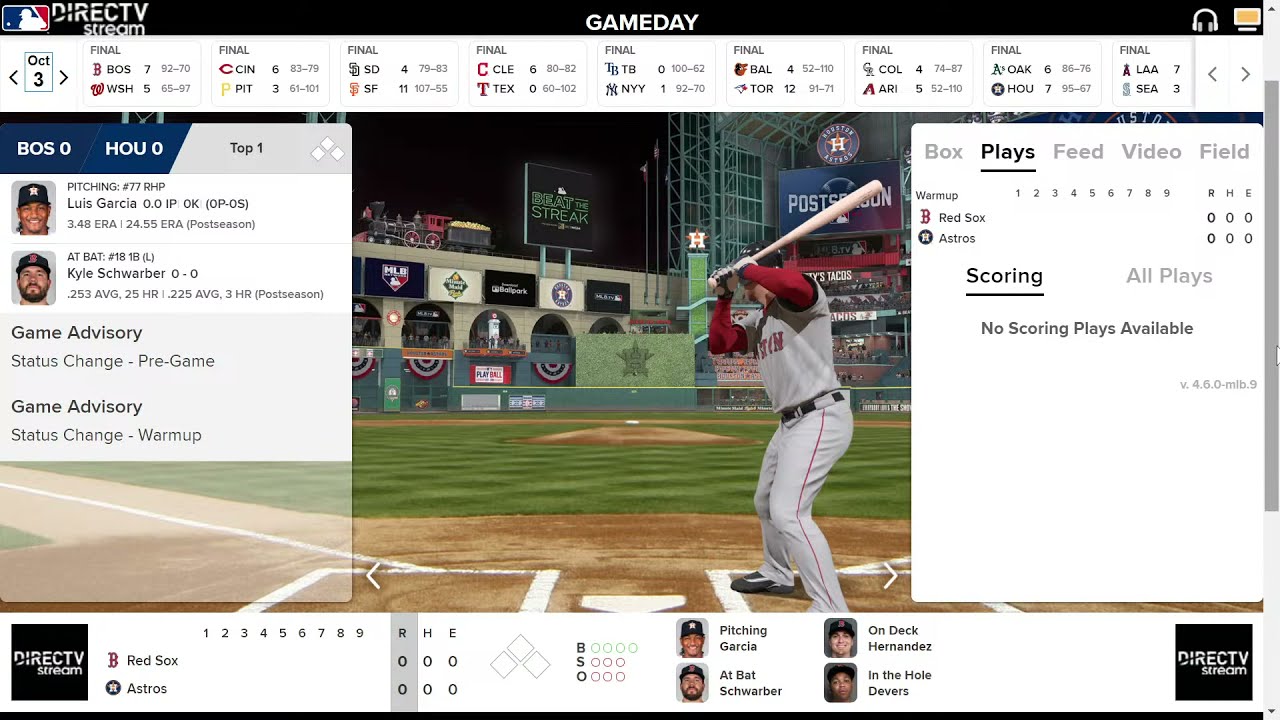1280x720 pixels.
Task: Go to the next date on the scoreboard
Action: [63, 77]
